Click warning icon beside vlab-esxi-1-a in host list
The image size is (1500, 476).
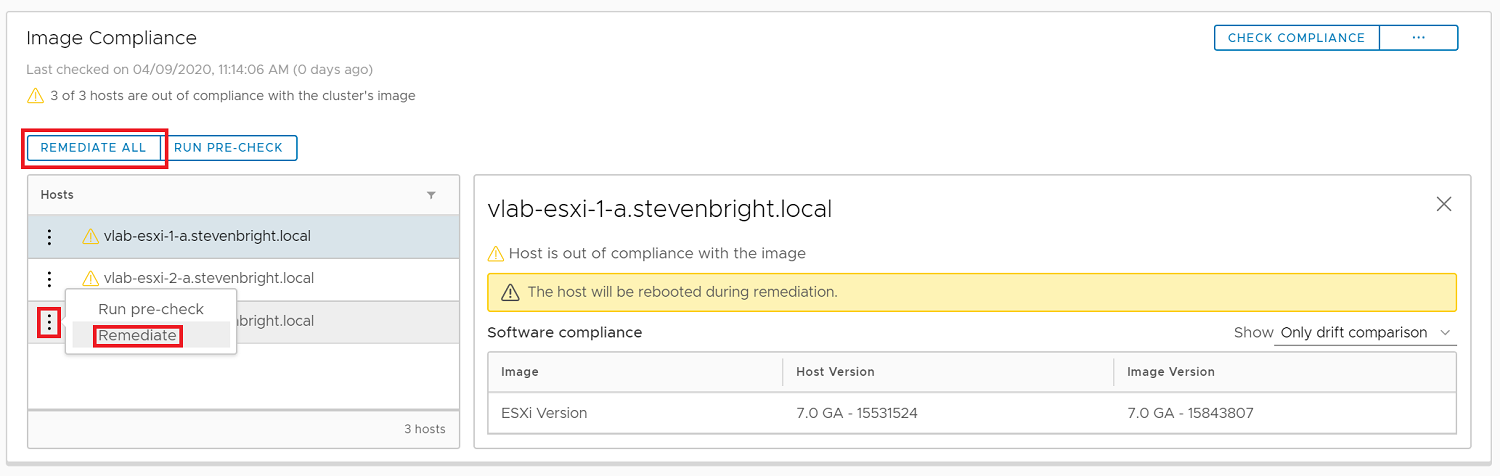point(90,237)
